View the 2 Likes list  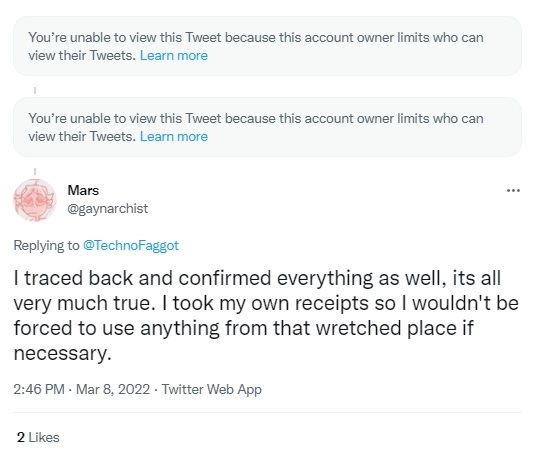tap(38, 437)
